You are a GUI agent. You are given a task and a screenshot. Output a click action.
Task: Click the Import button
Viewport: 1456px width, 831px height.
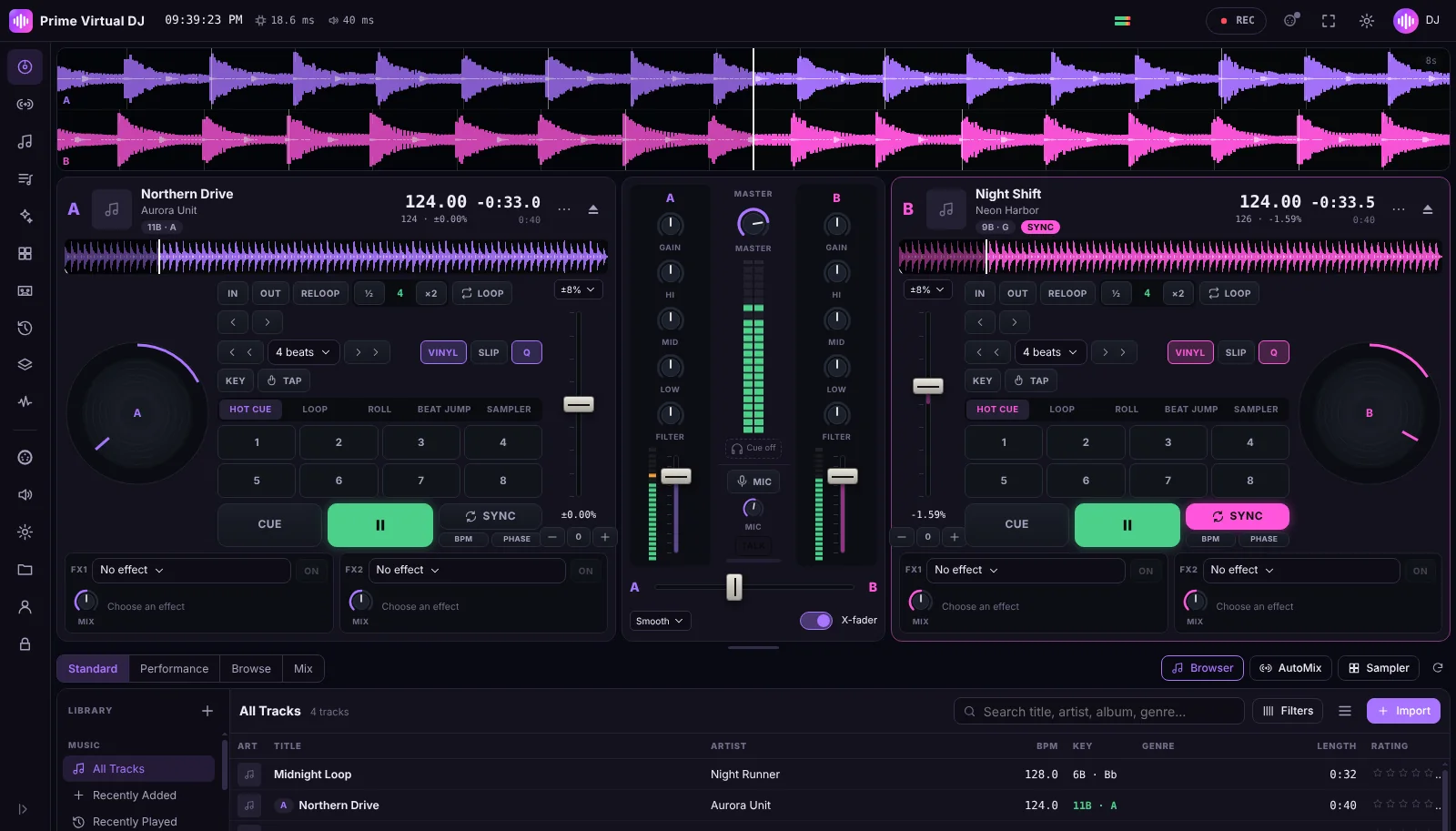coord(1403,711)
